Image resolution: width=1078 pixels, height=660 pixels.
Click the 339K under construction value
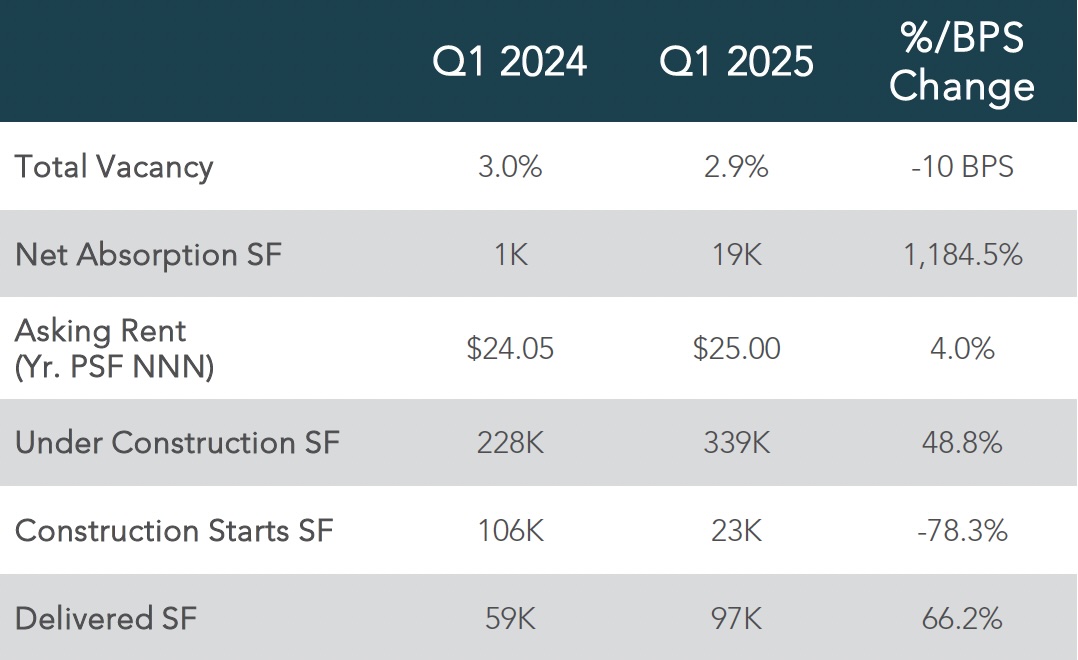pyautogui.click(x=736, y=443)
